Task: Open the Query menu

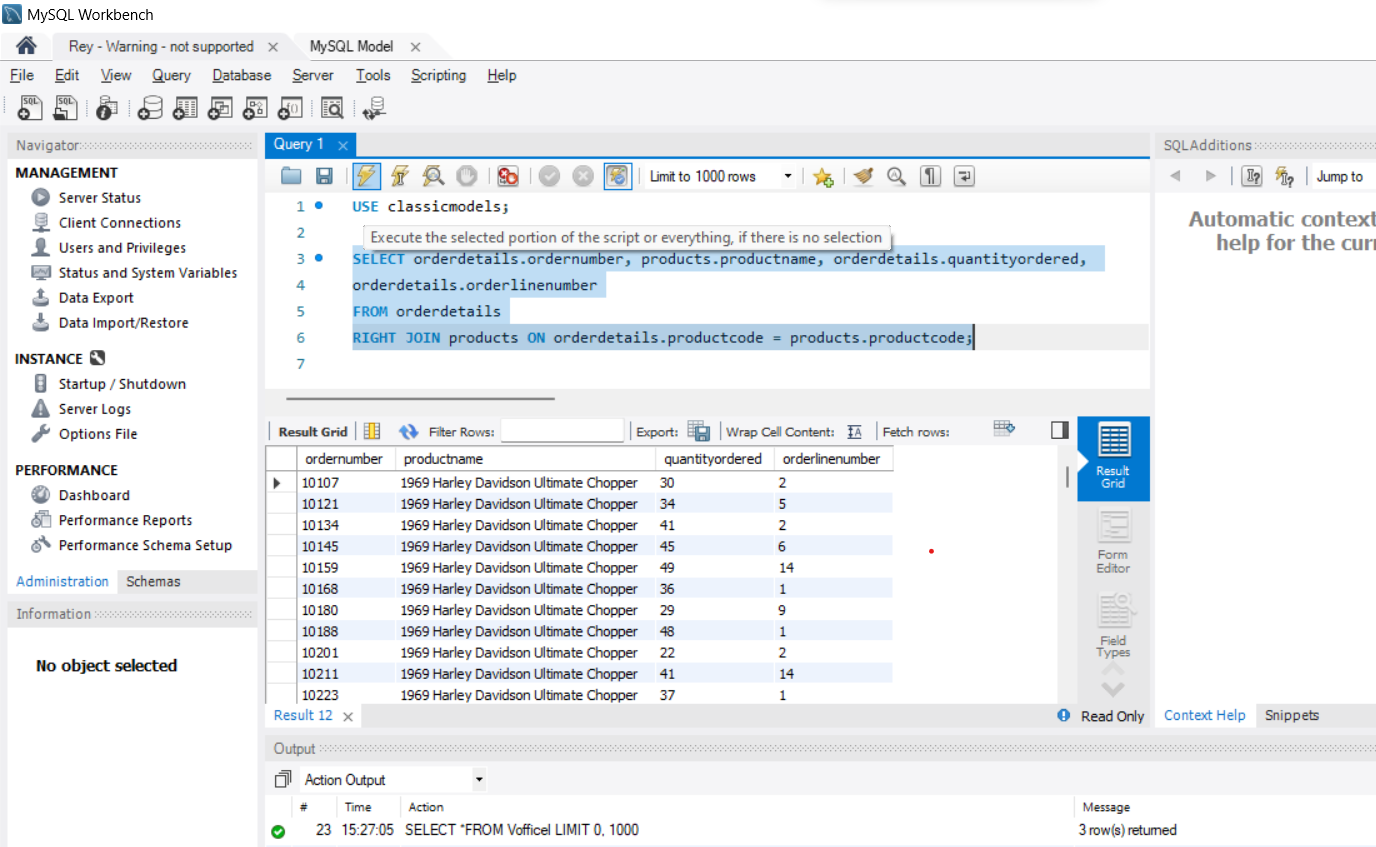Action: 171,75
